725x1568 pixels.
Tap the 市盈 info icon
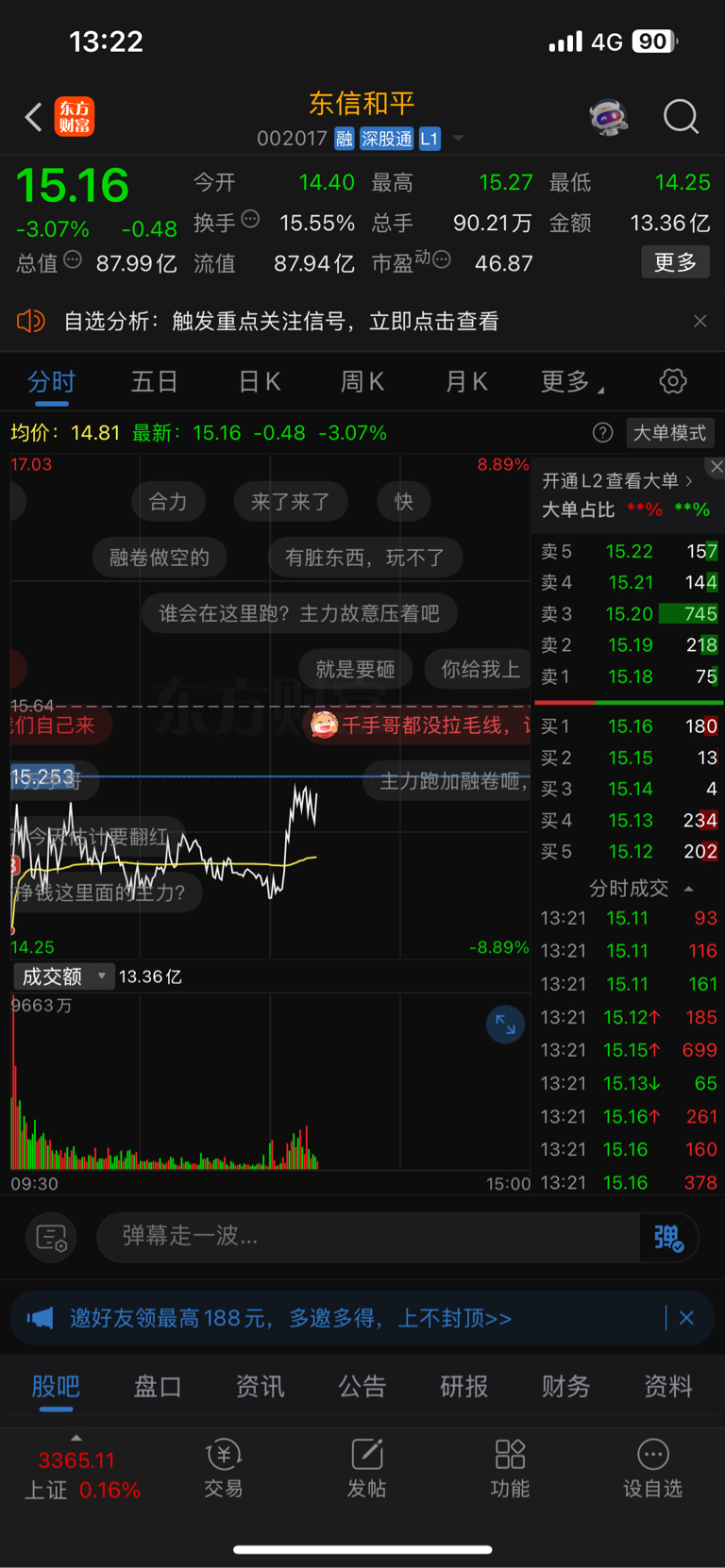(441, 259)
